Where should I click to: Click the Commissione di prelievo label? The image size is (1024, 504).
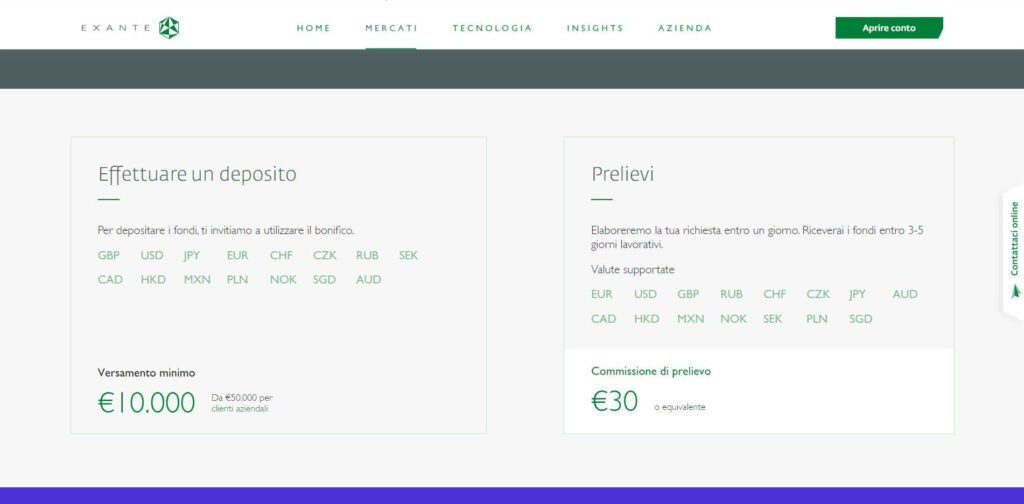[x=651, y=371]
